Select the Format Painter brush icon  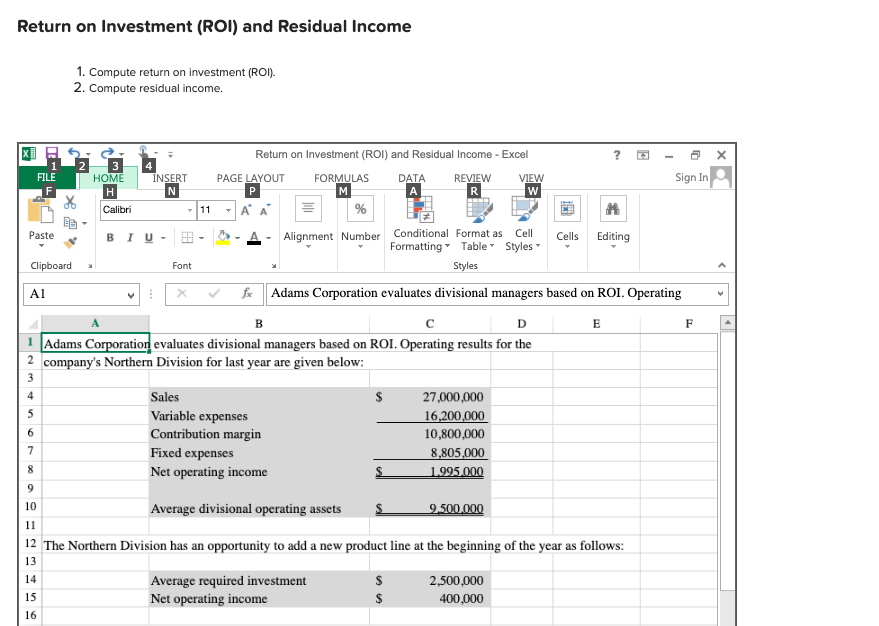[70, 243]
